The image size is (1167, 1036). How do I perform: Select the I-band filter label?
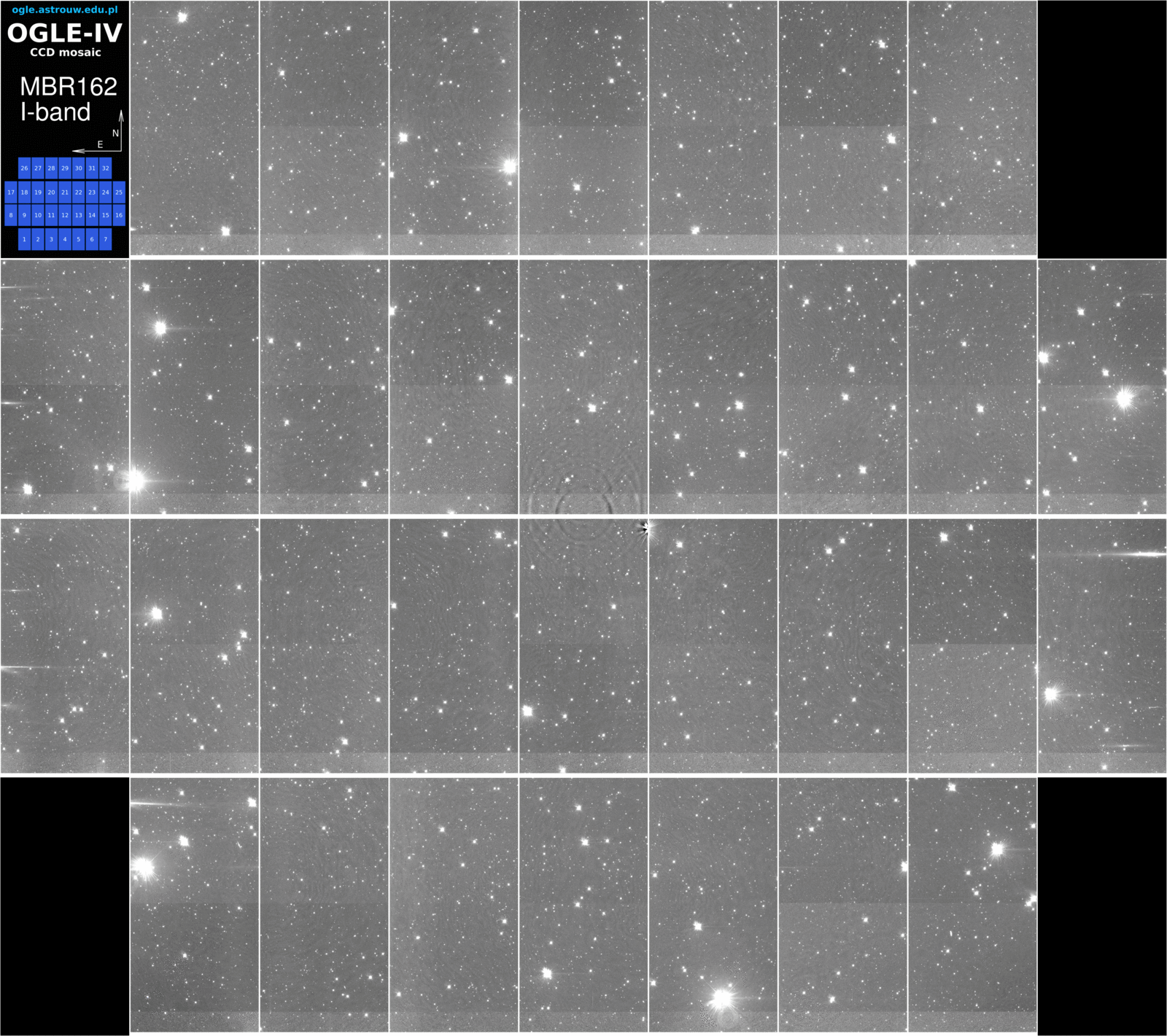click(x=55, y=112)
